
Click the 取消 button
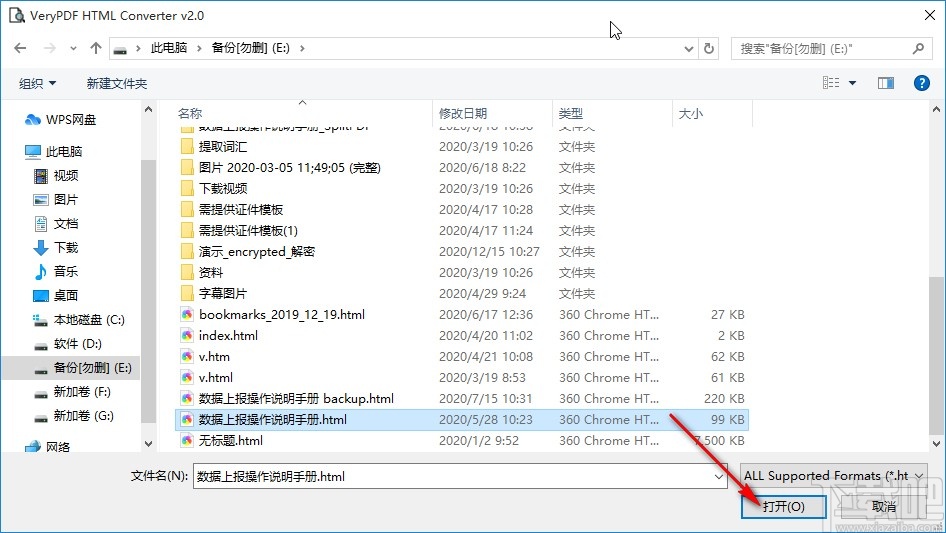point(884,506)
